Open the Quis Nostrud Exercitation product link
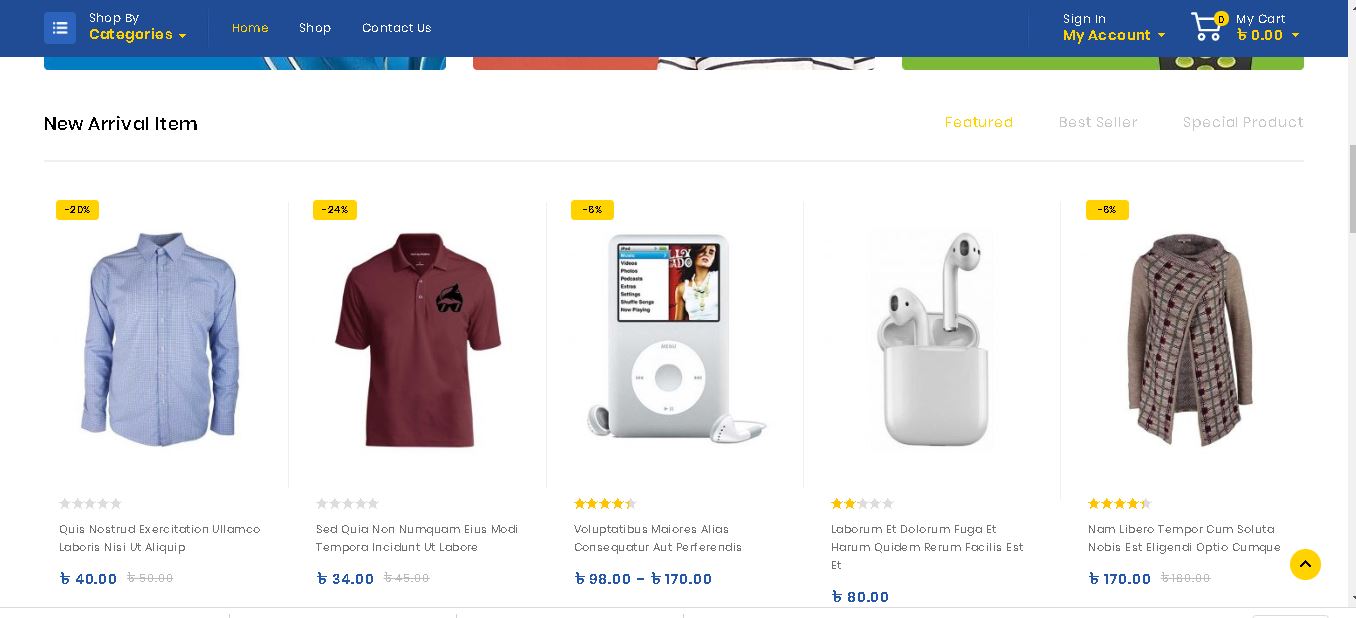This screenshot has height=618, width=1356. pyautogui.click(x=160, y=538)
